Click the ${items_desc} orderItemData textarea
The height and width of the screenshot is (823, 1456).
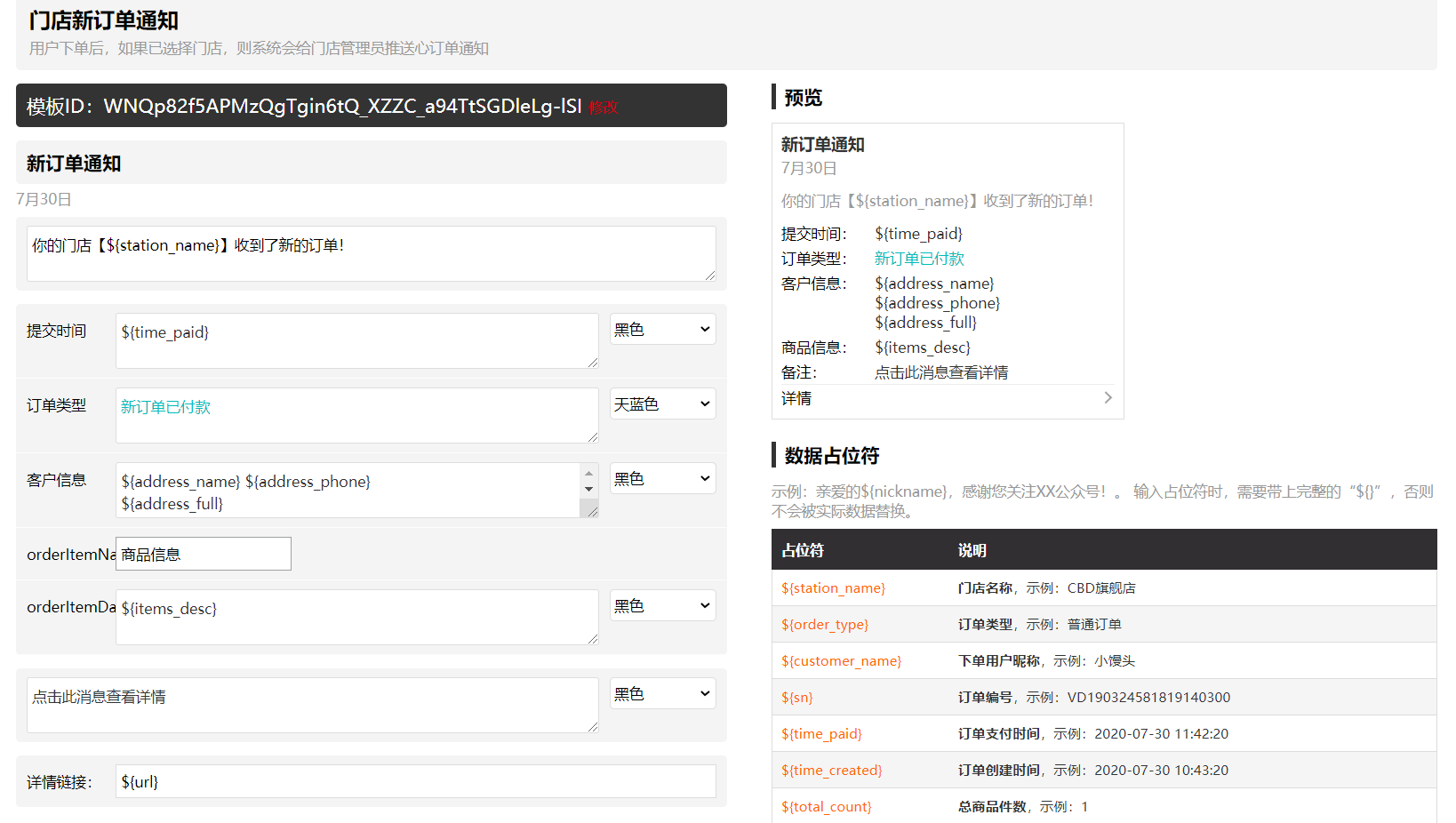(x=356, y=617)
